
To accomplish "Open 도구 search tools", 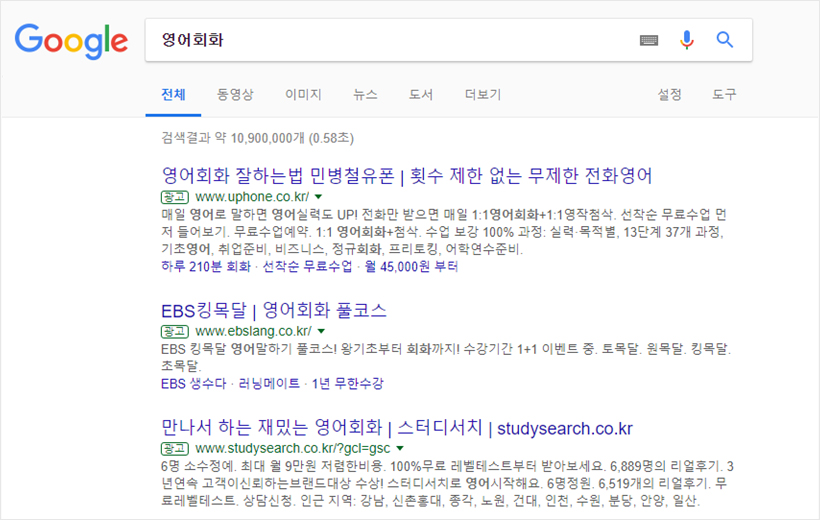I will (724, 95).
